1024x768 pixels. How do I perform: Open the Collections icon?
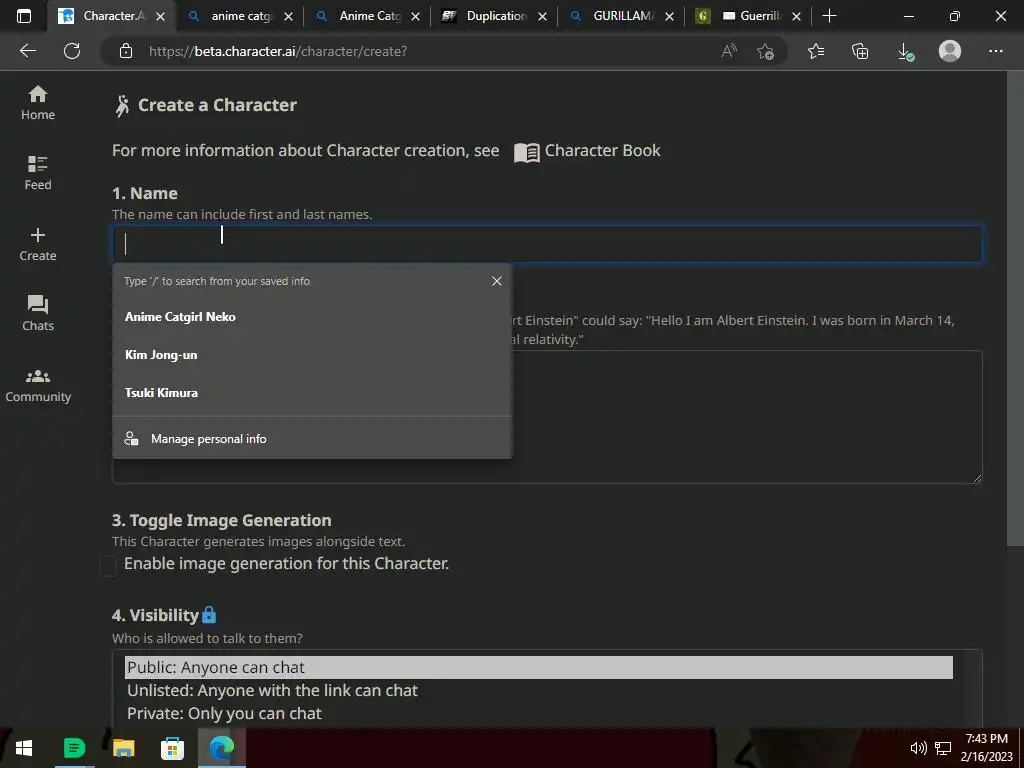(860, 51)
